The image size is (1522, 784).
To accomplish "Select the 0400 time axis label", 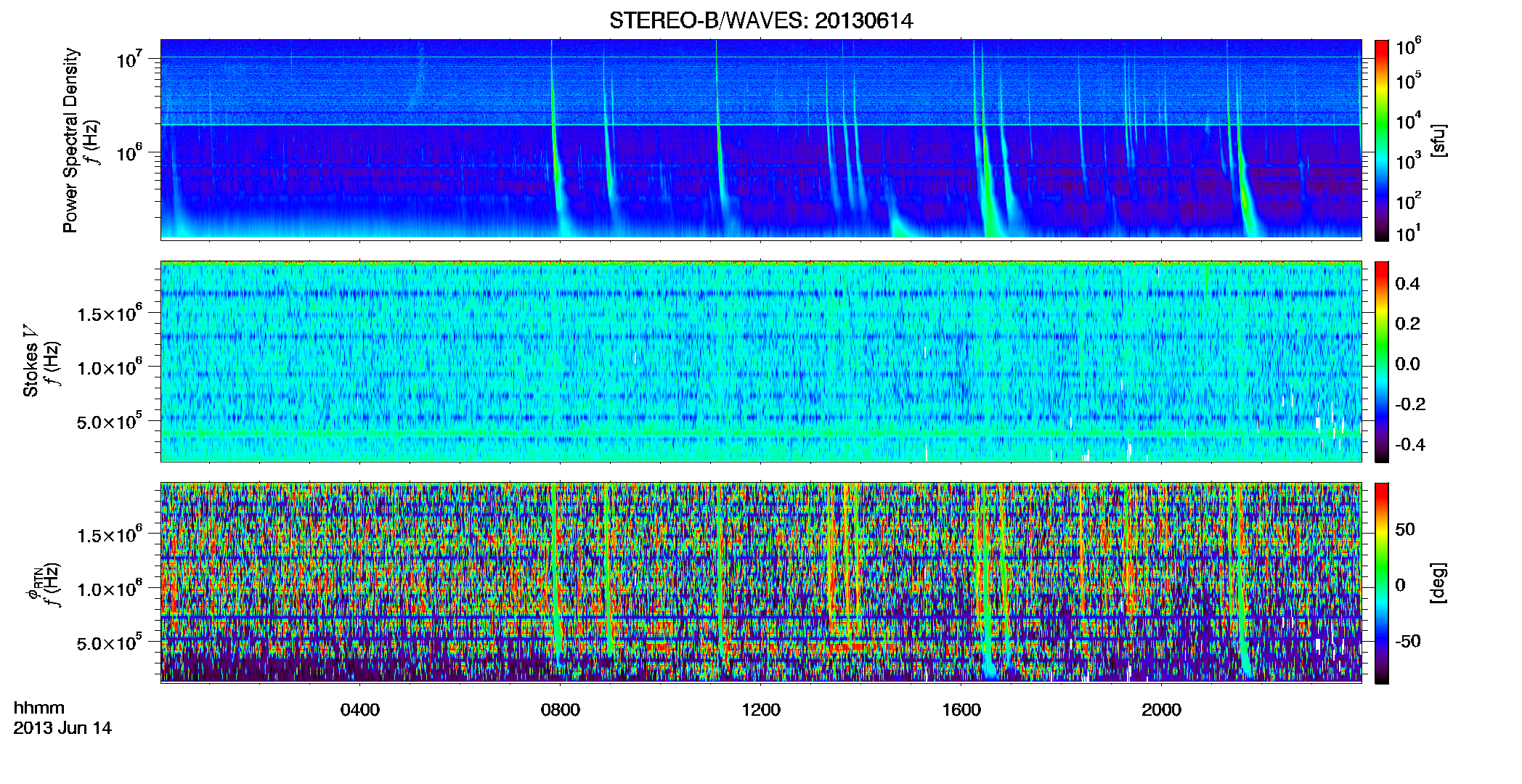I will [360, 710].
